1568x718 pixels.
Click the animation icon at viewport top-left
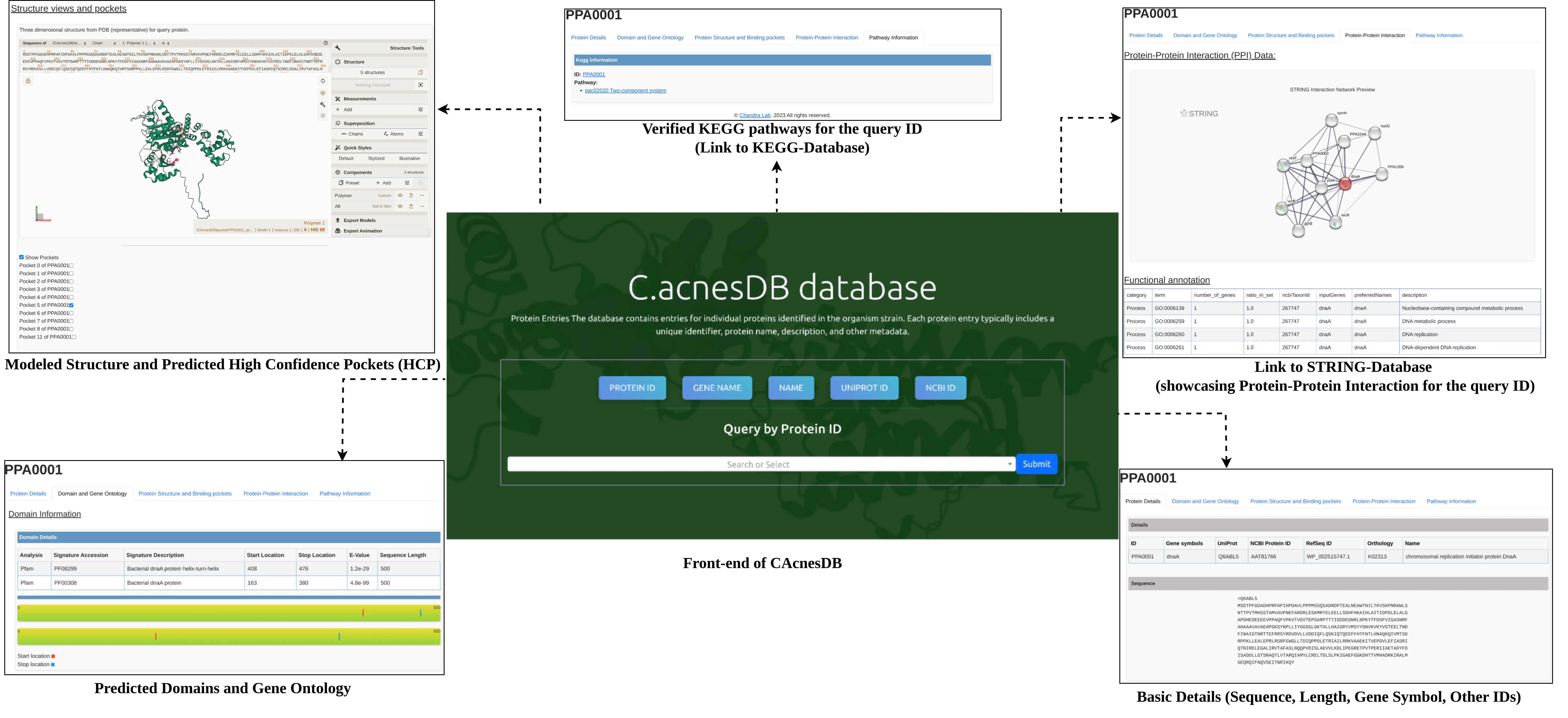pyautogui.click(x=28, y=81)
